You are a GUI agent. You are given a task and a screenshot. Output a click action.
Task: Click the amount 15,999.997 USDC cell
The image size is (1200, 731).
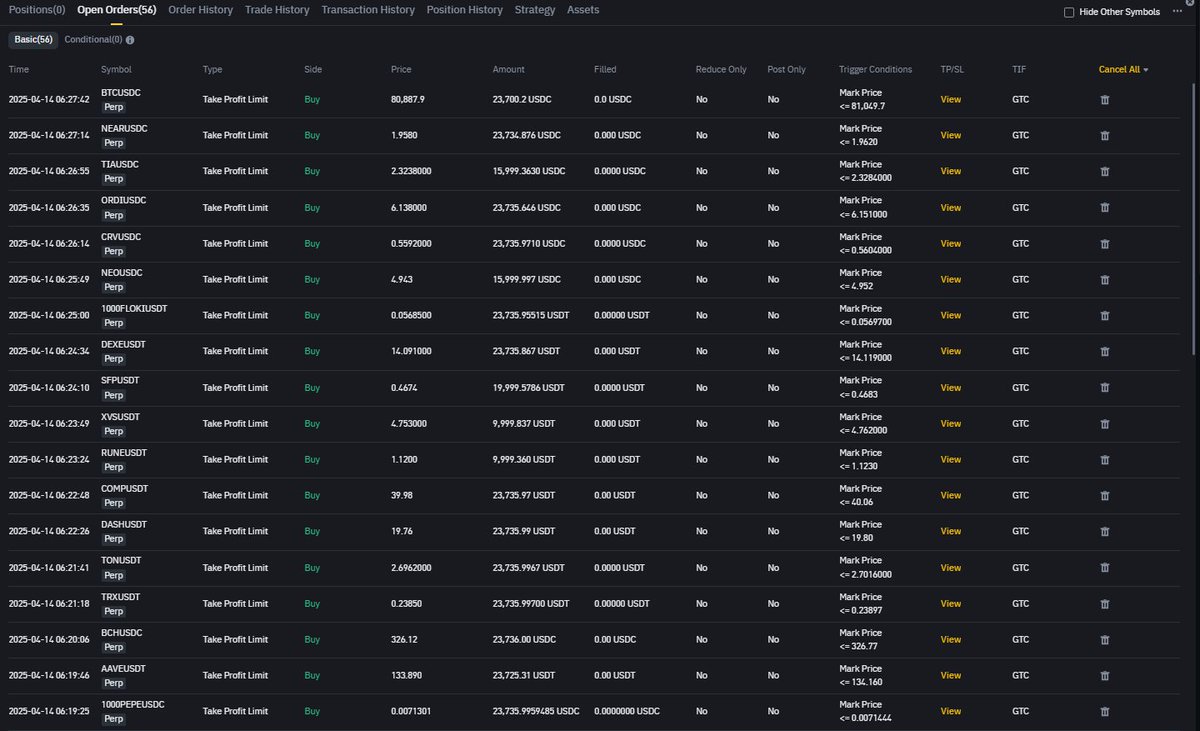pos(527,280)
